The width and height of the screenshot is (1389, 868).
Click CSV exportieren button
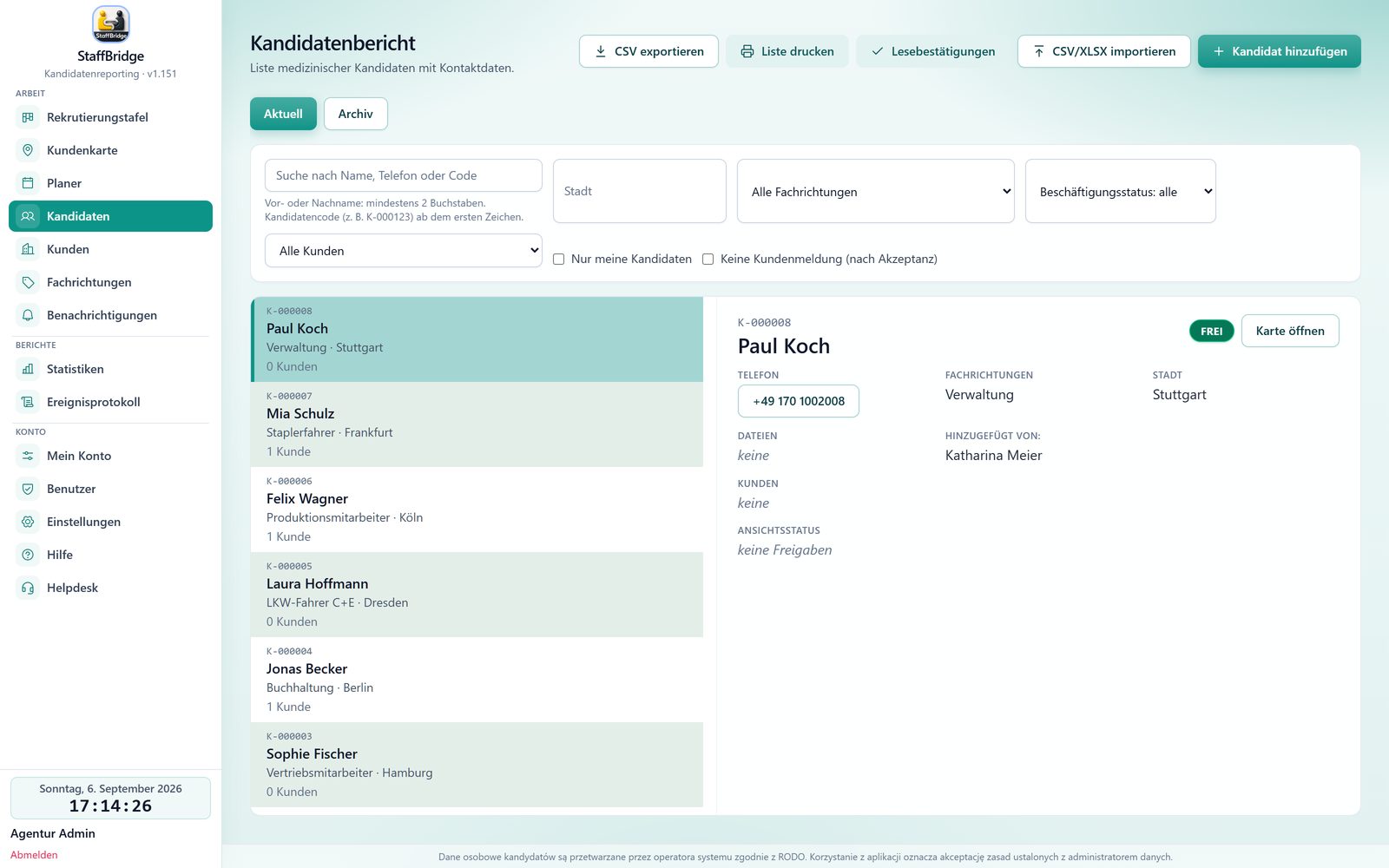click(x=648, y=51)
